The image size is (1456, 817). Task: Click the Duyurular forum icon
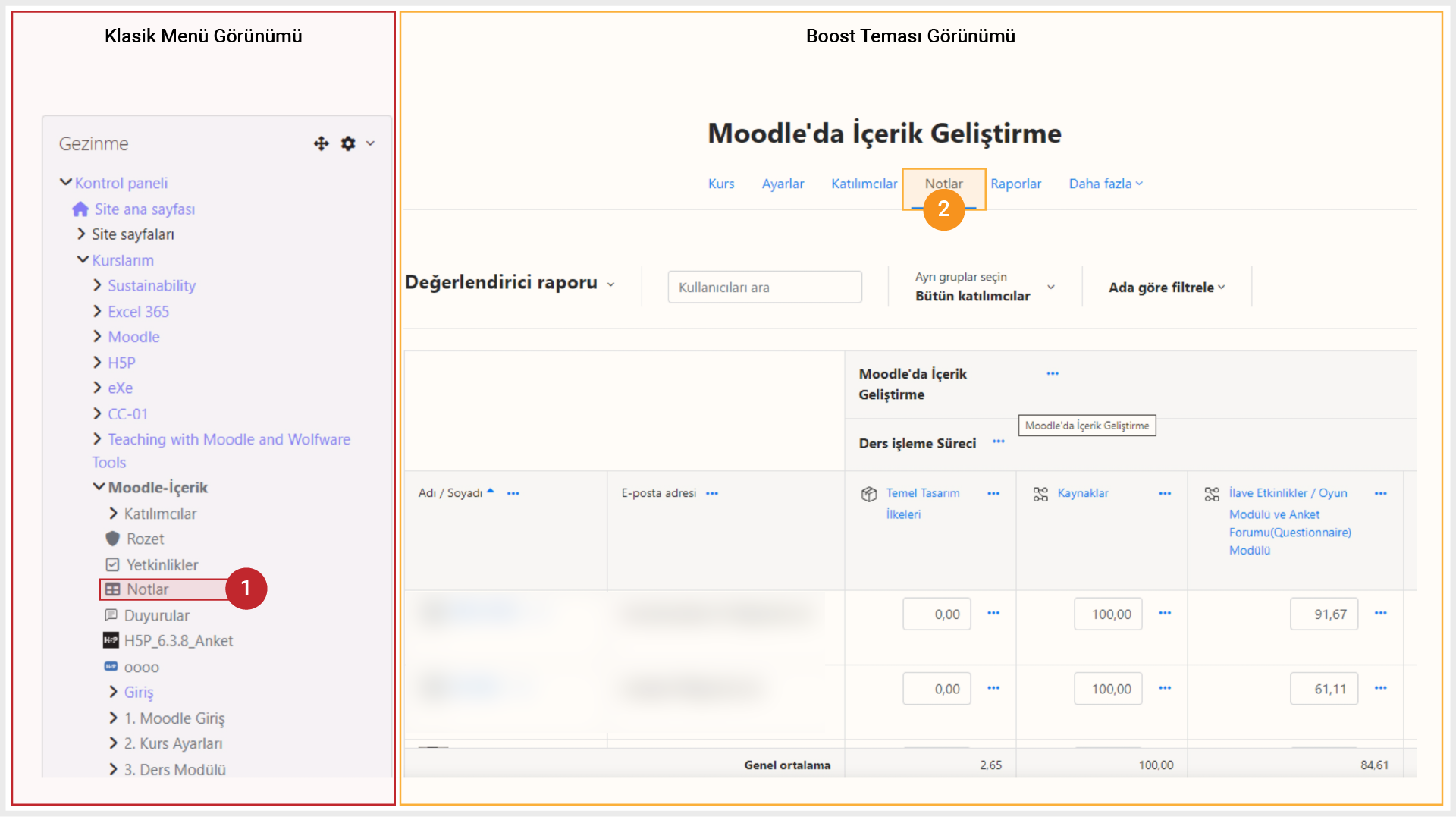(x=111, y=614)
